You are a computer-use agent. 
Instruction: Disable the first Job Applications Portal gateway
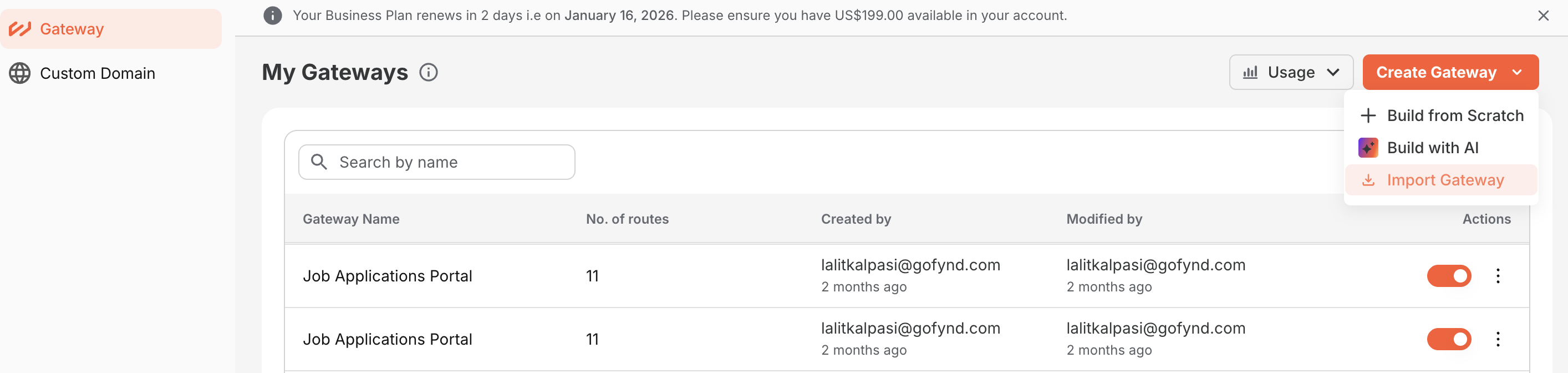(x=1449, y=275)
